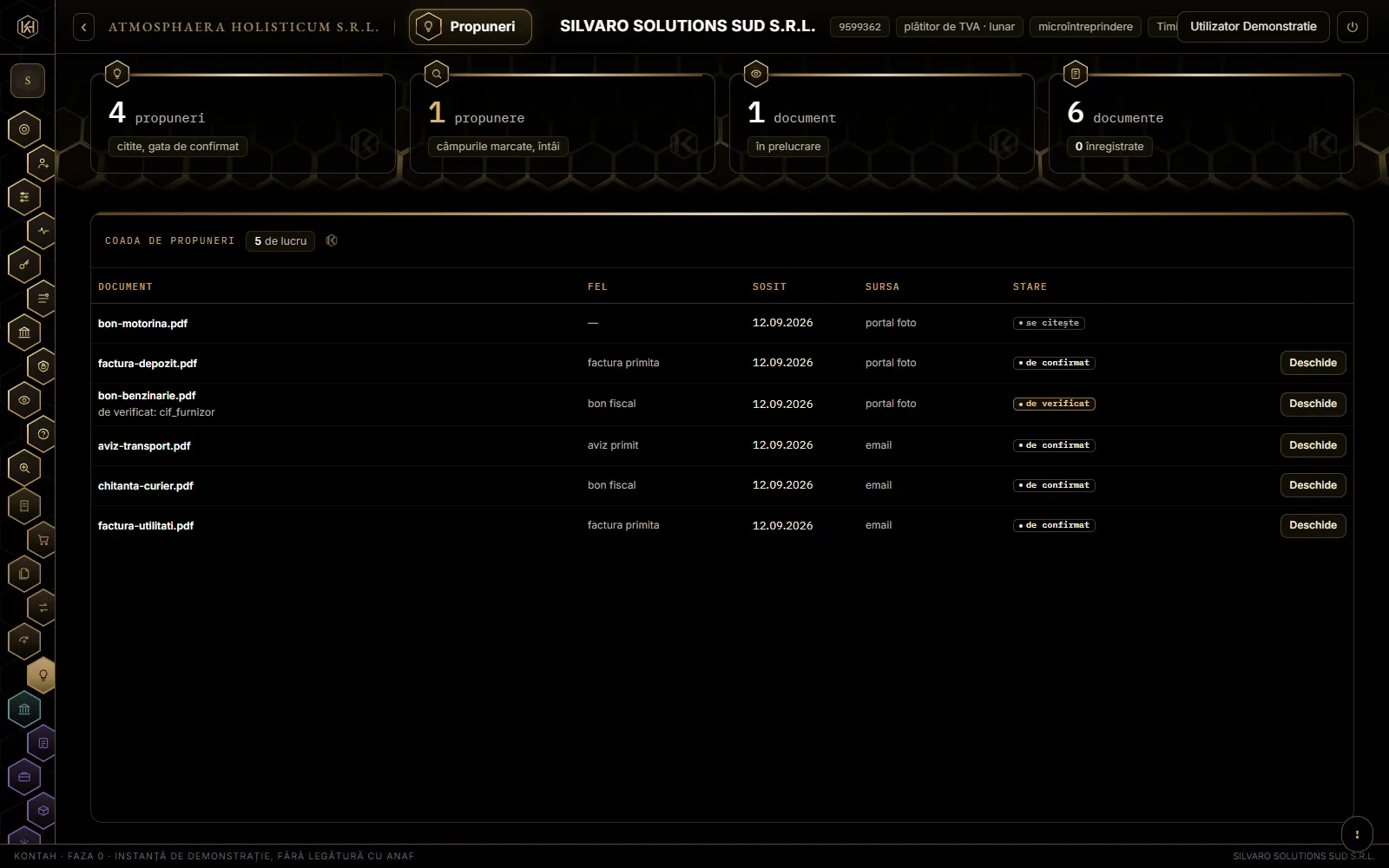Open the magnifier zoom icon in sidebar
1389x868 pixels.
(24, 468)
